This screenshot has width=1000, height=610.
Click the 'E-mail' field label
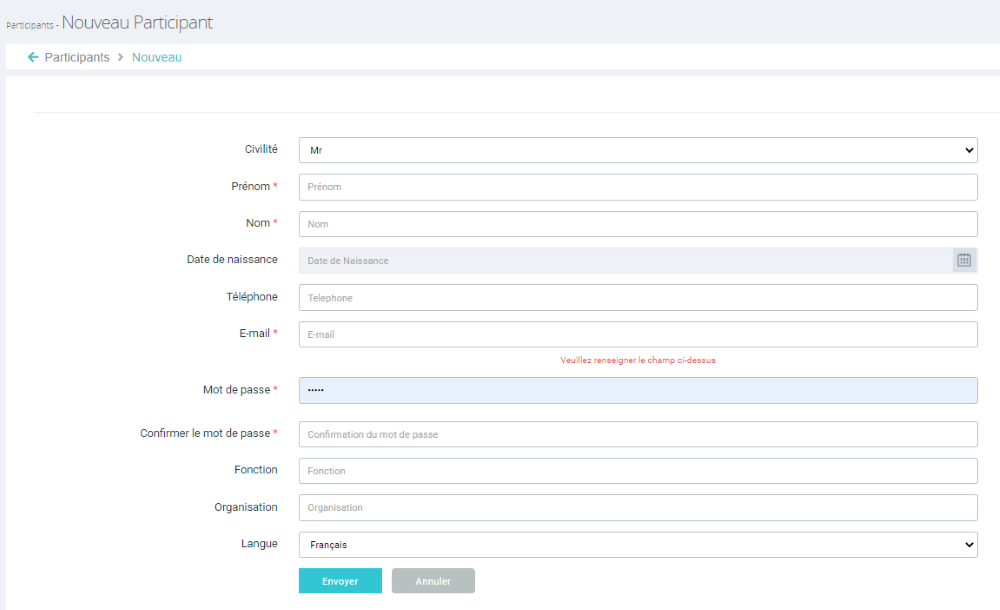click(254, 333)
